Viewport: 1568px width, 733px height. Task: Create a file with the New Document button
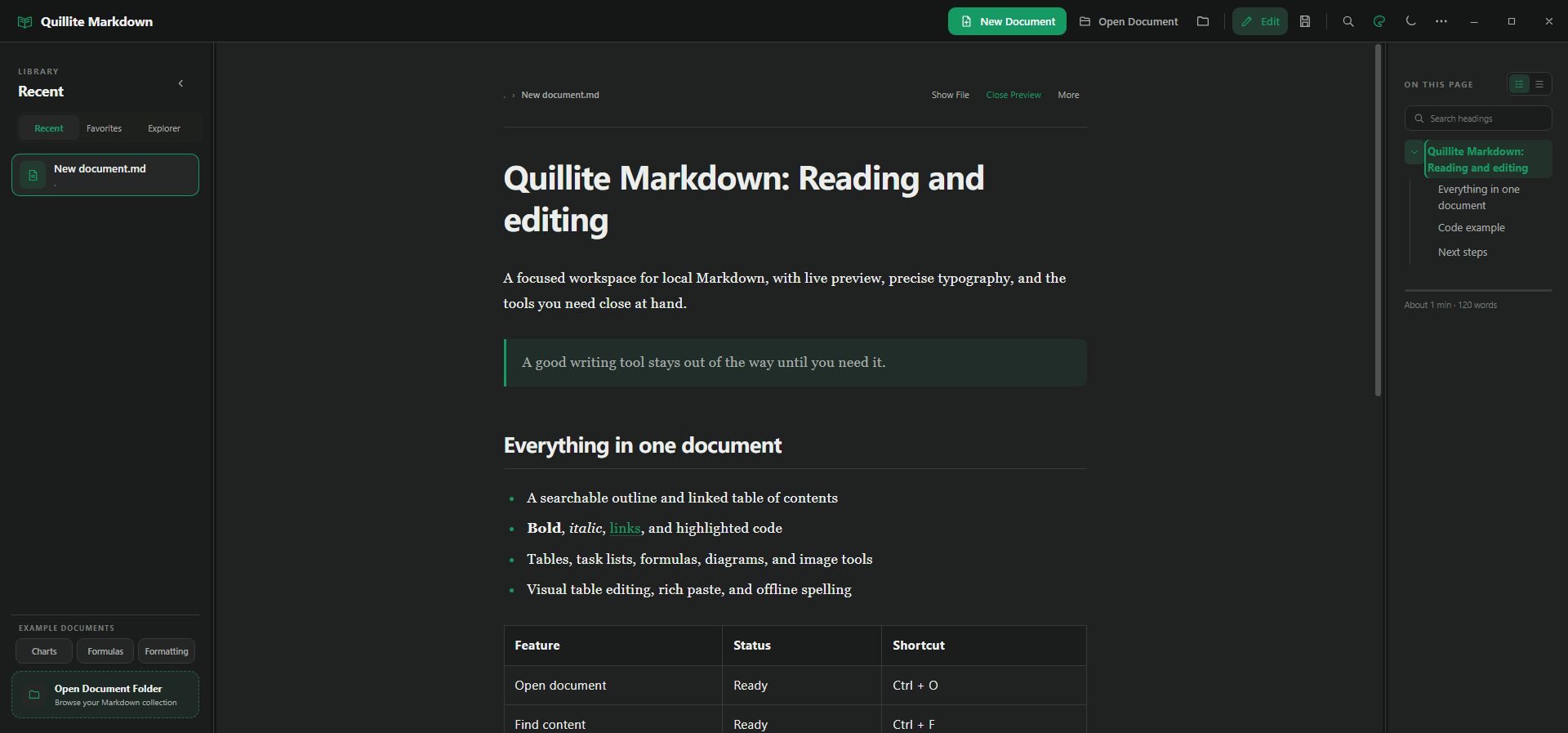(1007, 21)
